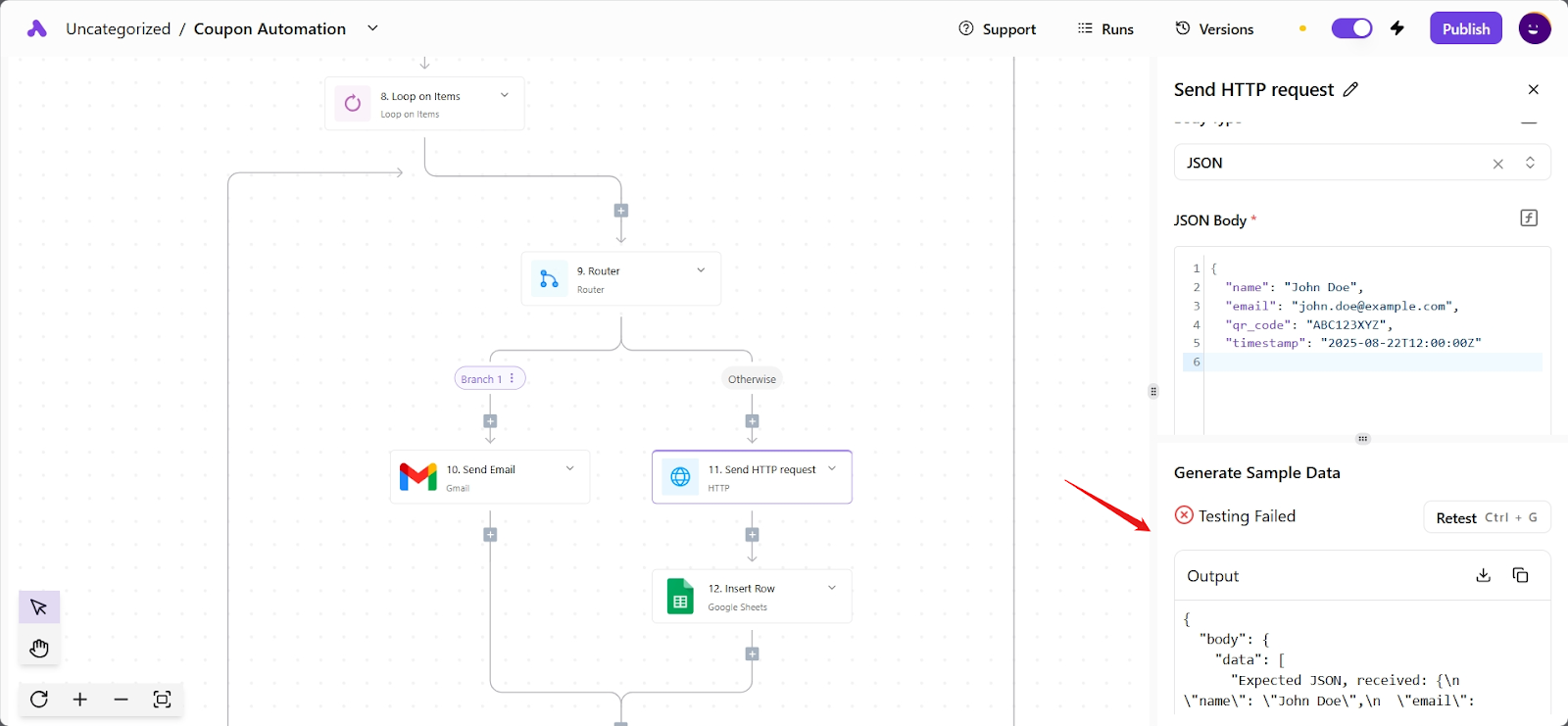This screenshot has height=726, width=1568.
Task: Open the user avatar menu
Action: click(1535, 28)
